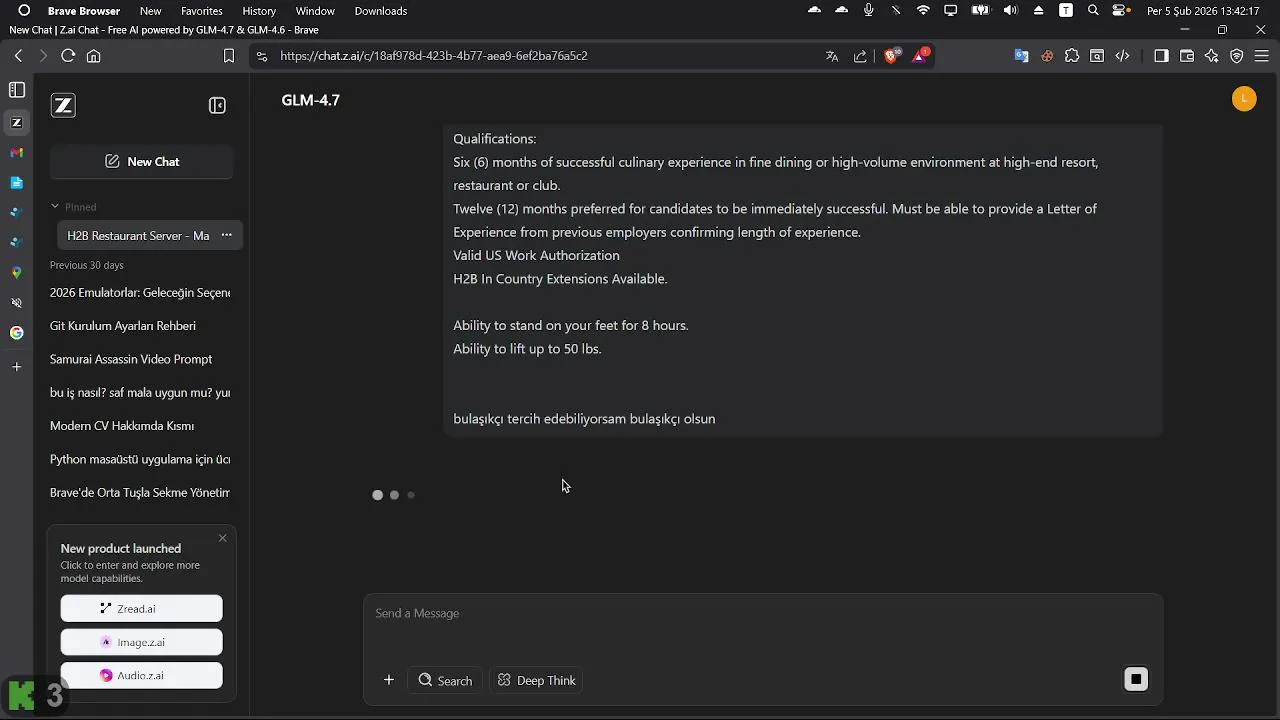Go back to the previous page
This screenshot has height=720, width=1280.
[18, 56]
